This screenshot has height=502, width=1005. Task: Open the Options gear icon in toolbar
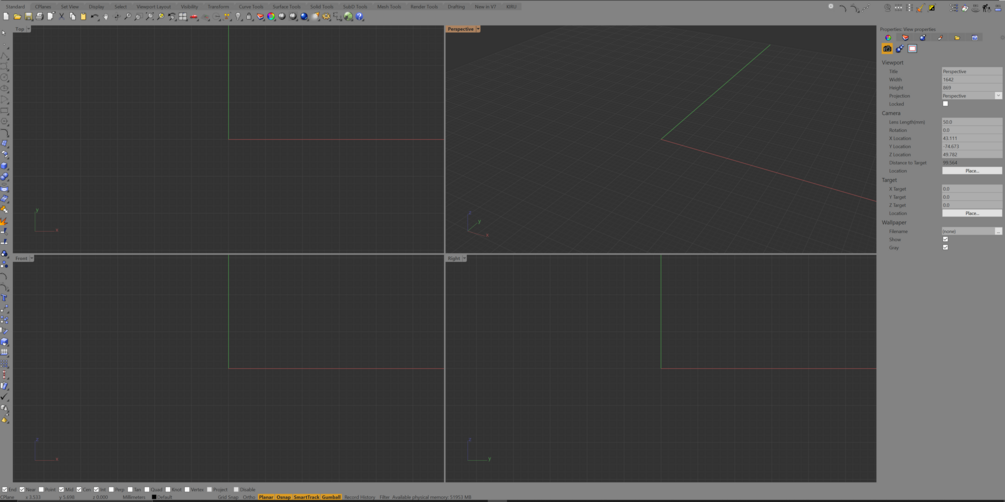click(x=326, y=16)
